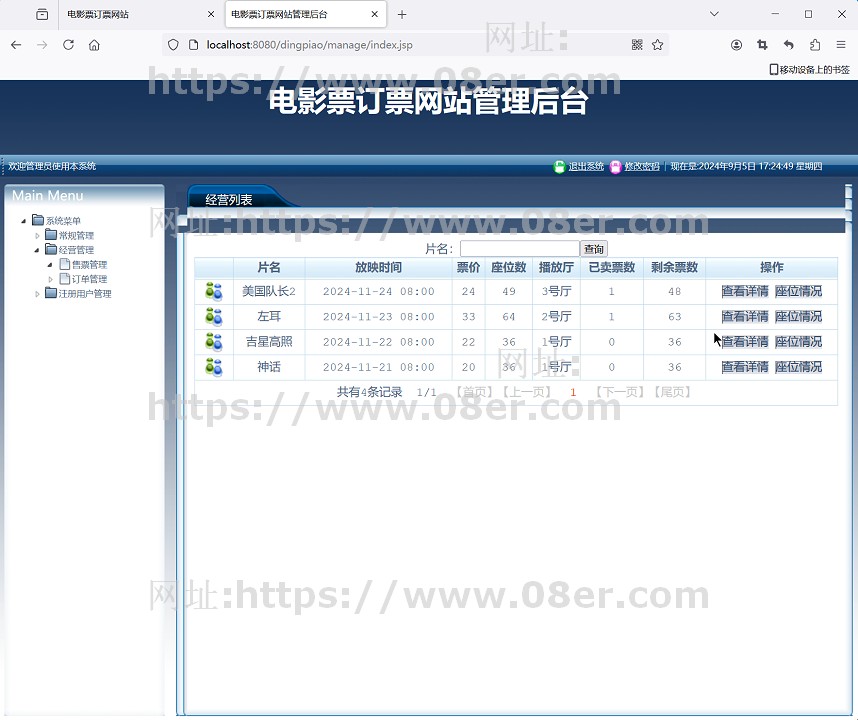Select 经营管理 in the menu tree
This screenshot has width=858, height=720.
77,250
